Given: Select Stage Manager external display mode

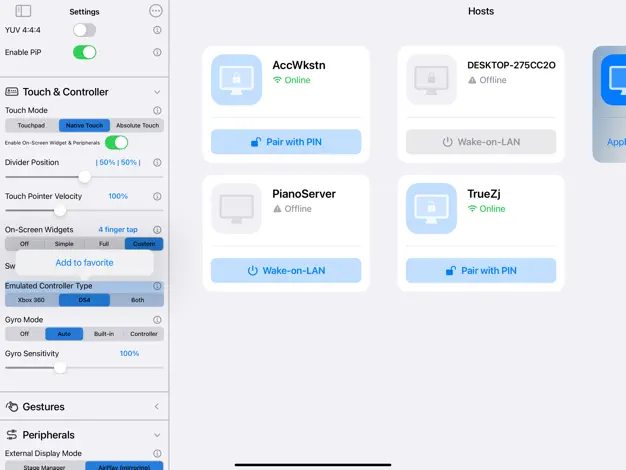Looking at the screenshot, I should click(x=44, y=466).
